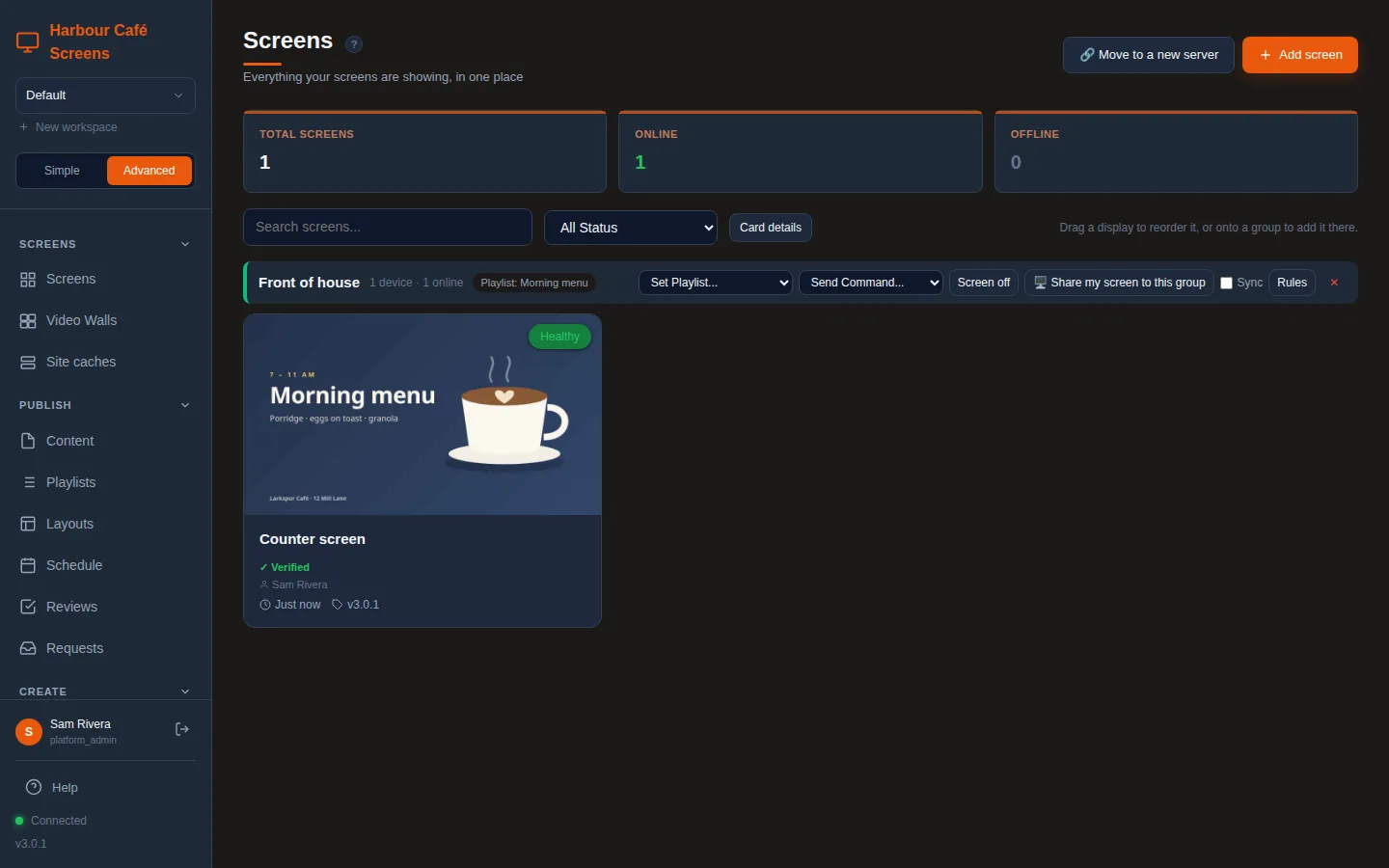The image size is (1389, 868).
Task: Click the tag icon beside v3.0.1 on card
Action: 338,605
